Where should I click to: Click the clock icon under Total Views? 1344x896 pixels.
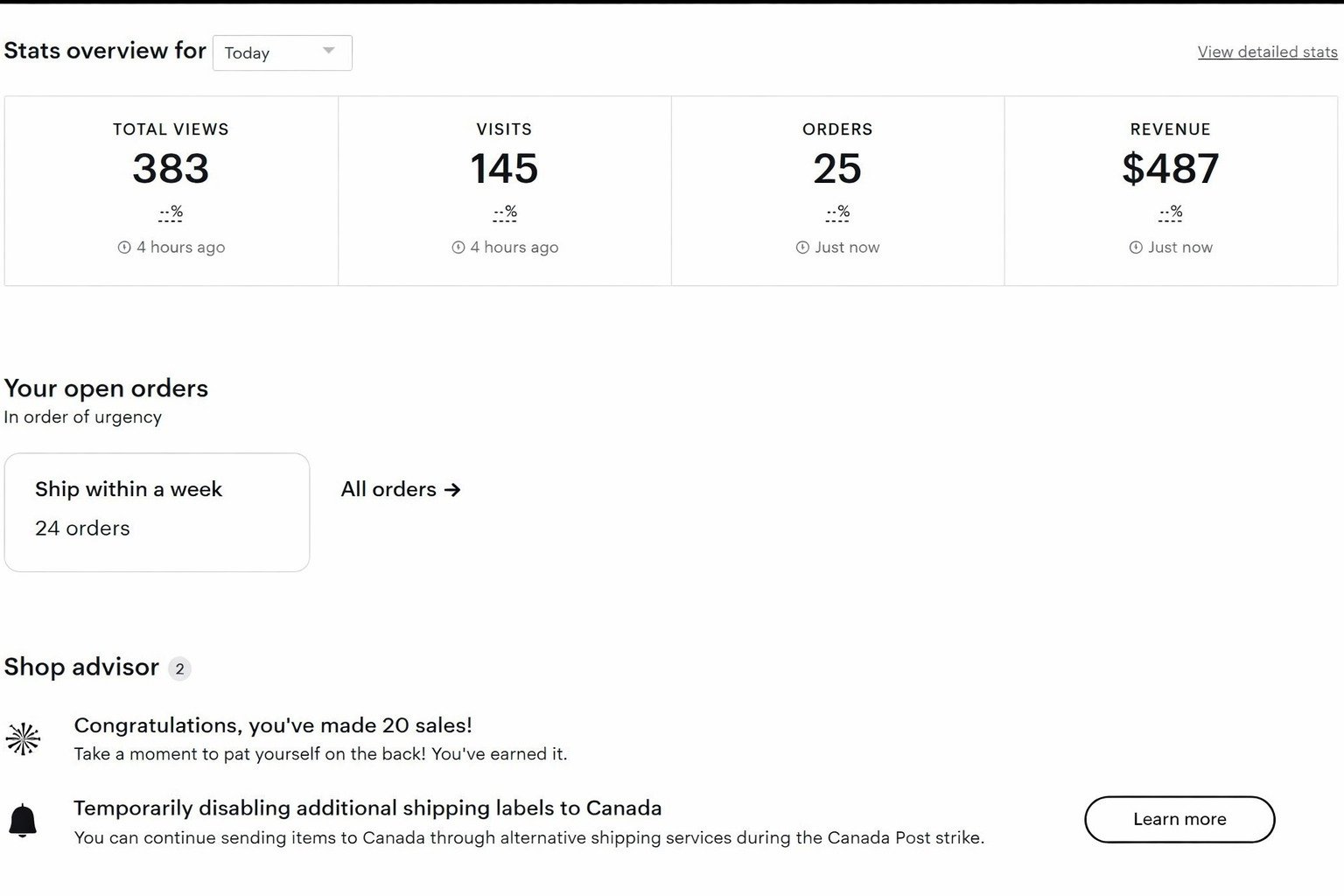point(124,248)
